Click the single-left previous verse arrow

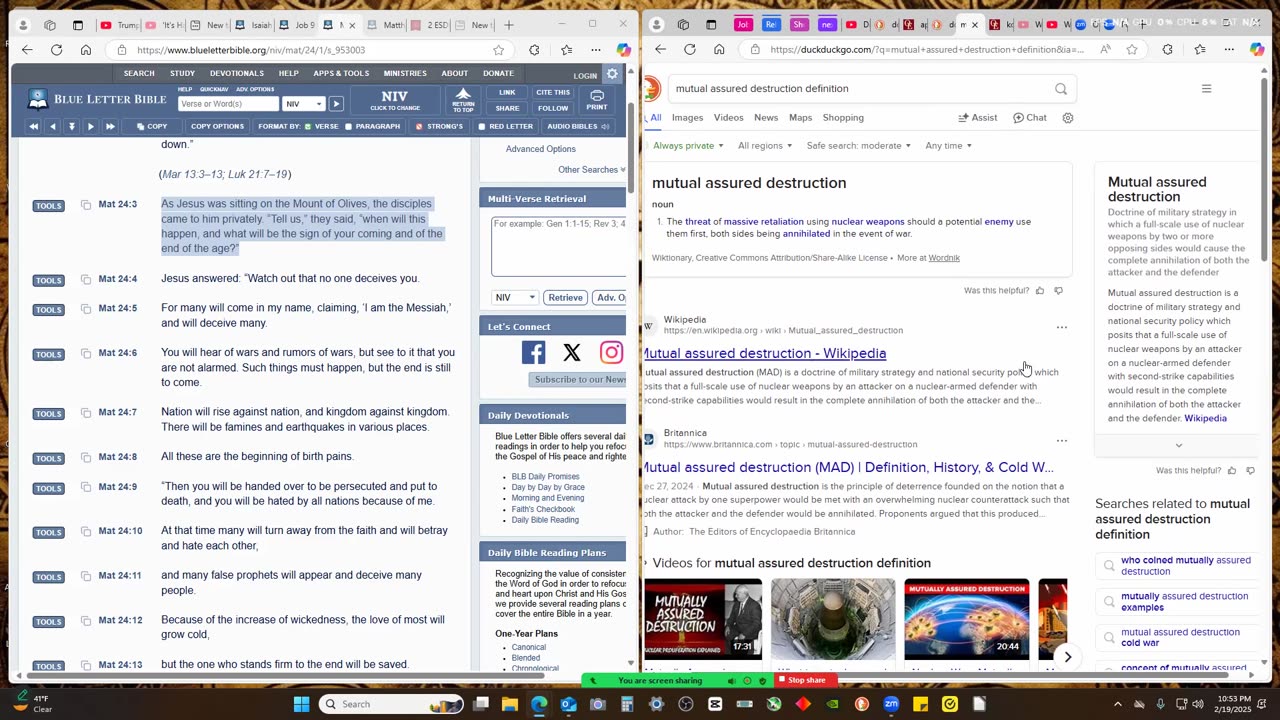[x=52, y=126]
